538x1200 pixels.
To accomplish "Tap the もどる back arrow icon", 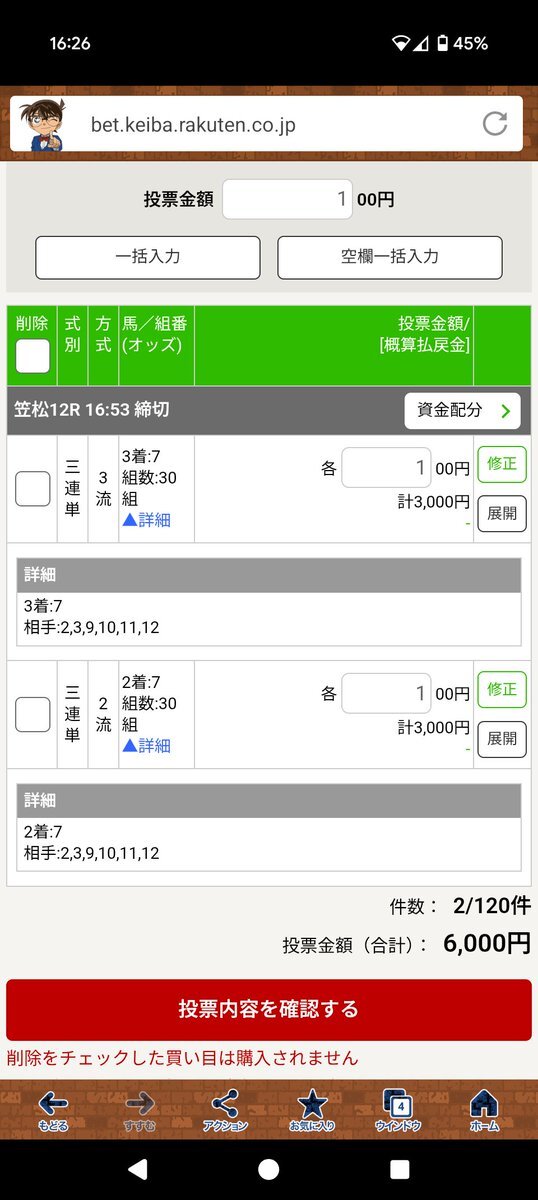I will click(x=53, y=1103).
